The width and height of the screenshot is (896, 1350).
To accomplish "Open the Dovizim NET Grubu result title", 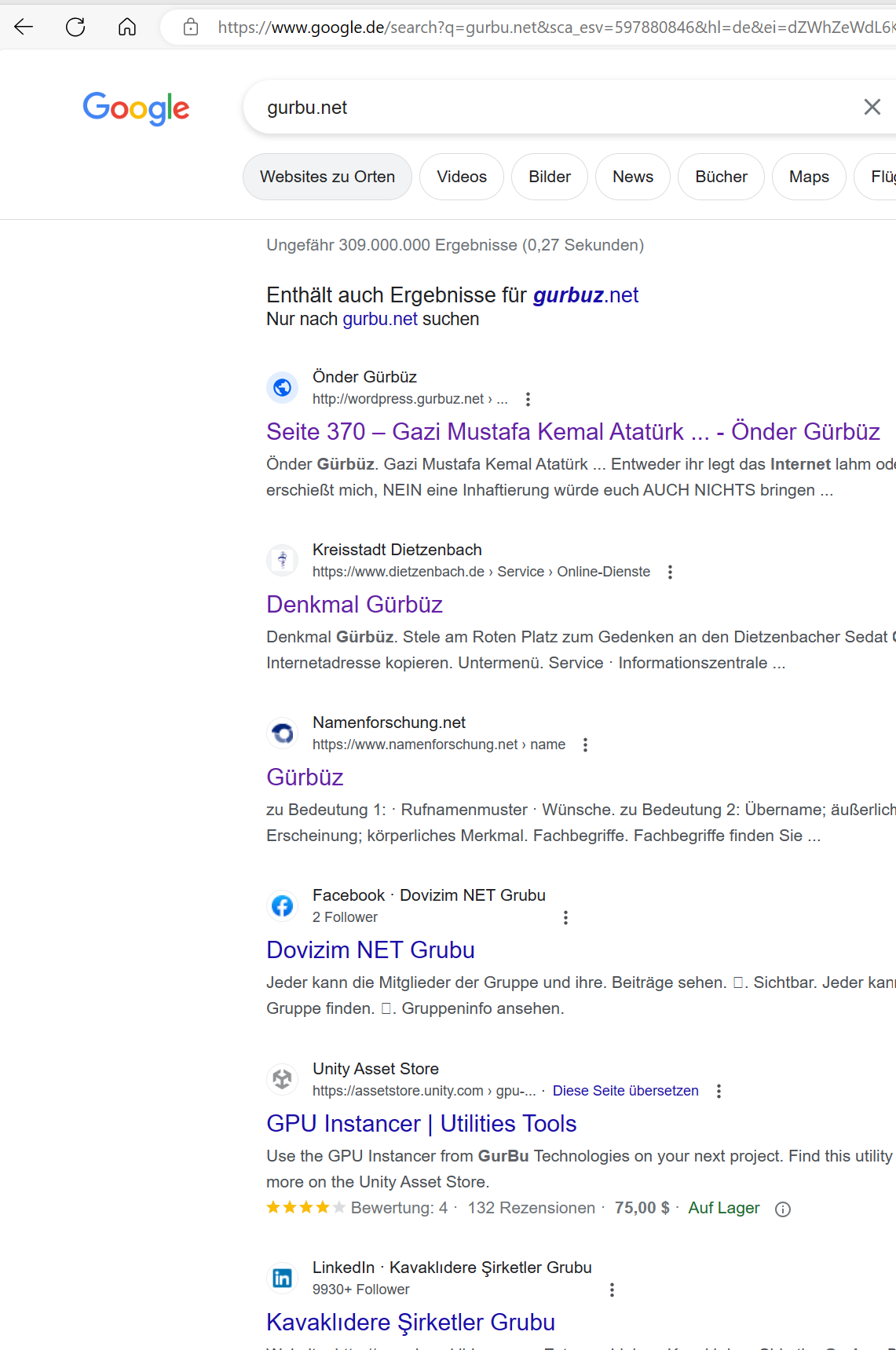I will (371, 950).
